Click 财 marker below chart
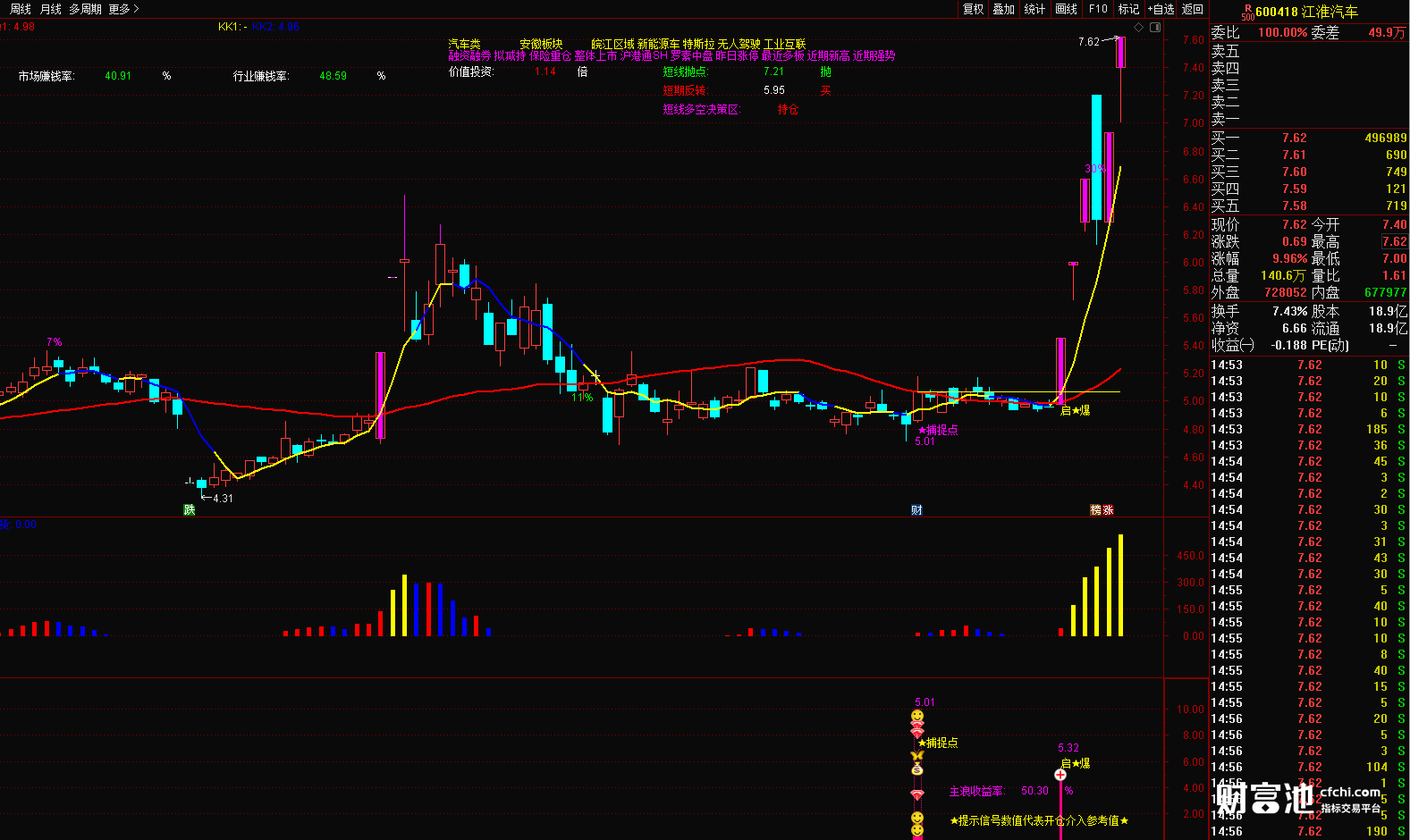Image resolution: width=1410 pixels, height=840 pixels. (x=916, y=510)
